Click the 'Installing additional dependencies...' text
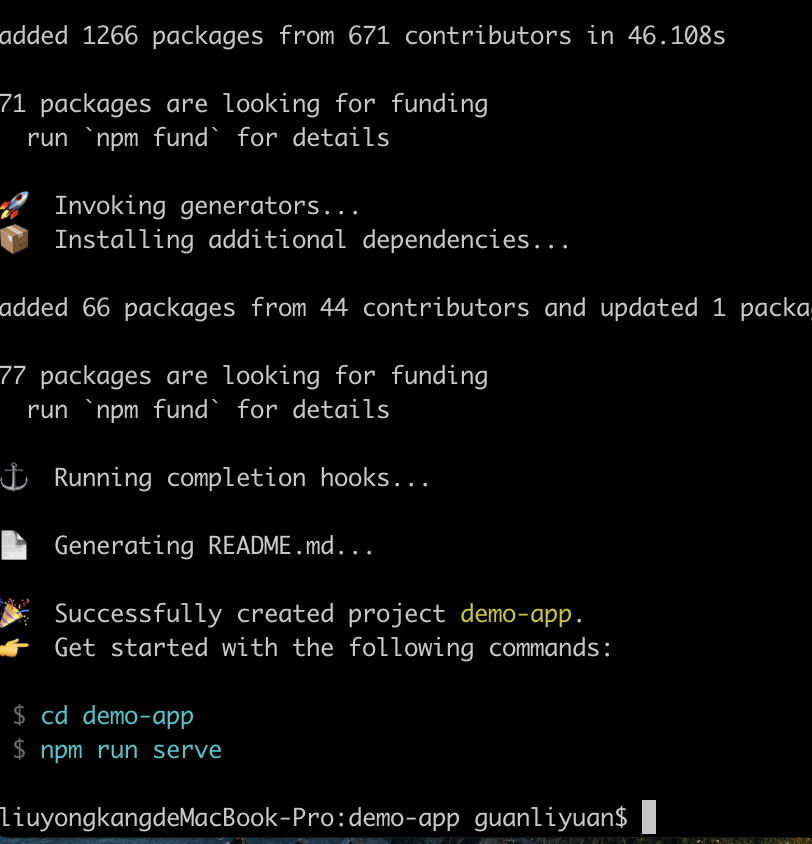The image size is (812, 844). coord(312,240)
